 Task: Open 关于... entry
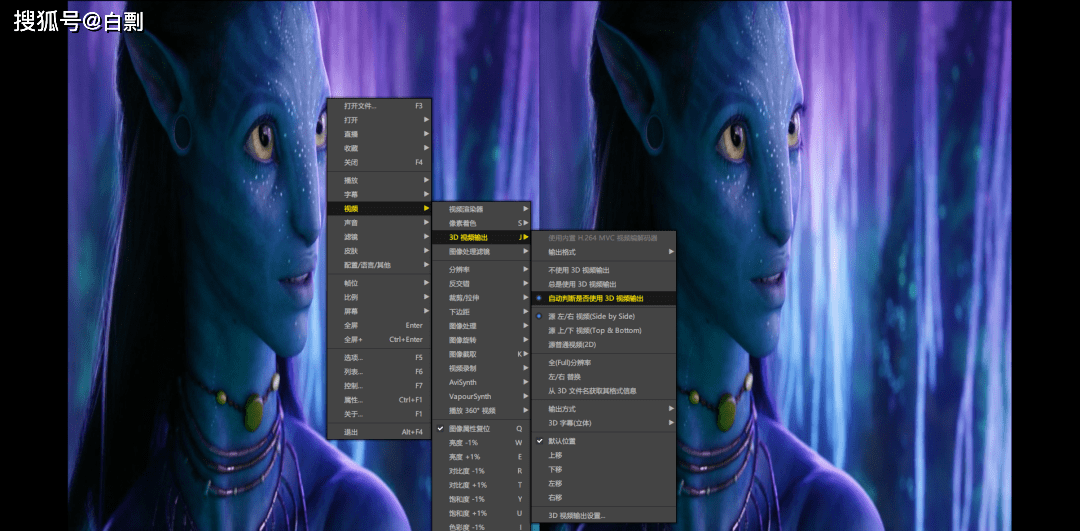click(379, 414)
